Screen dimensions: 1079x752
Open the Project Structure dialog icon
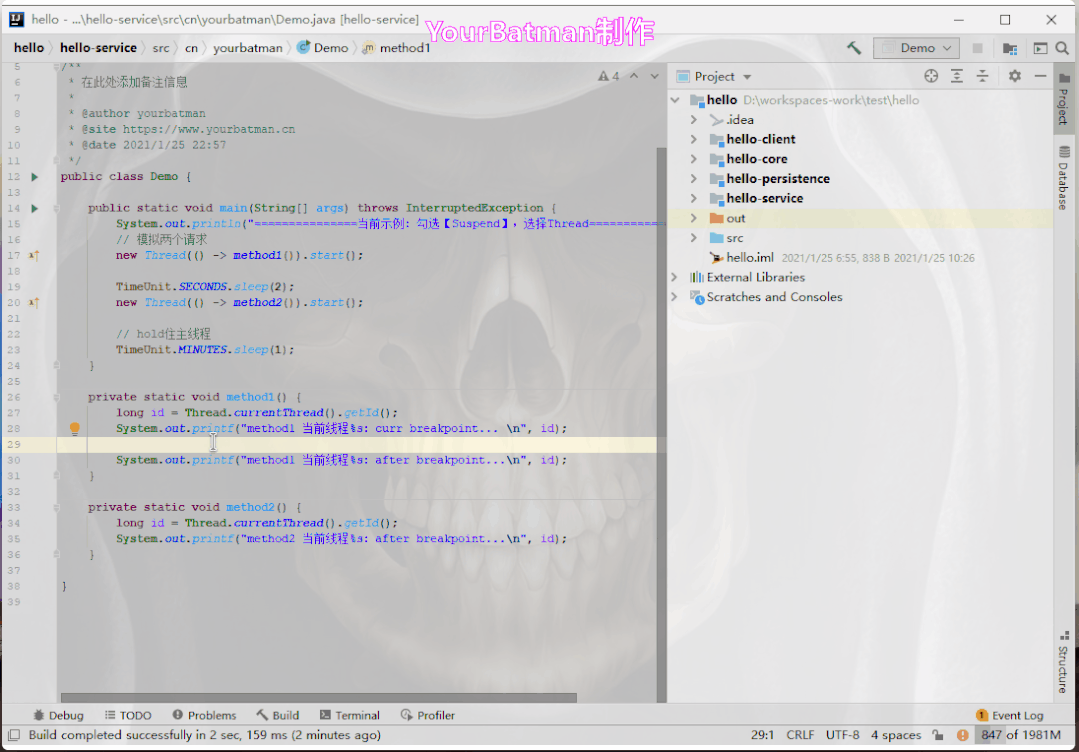[x=1010, y=48]
